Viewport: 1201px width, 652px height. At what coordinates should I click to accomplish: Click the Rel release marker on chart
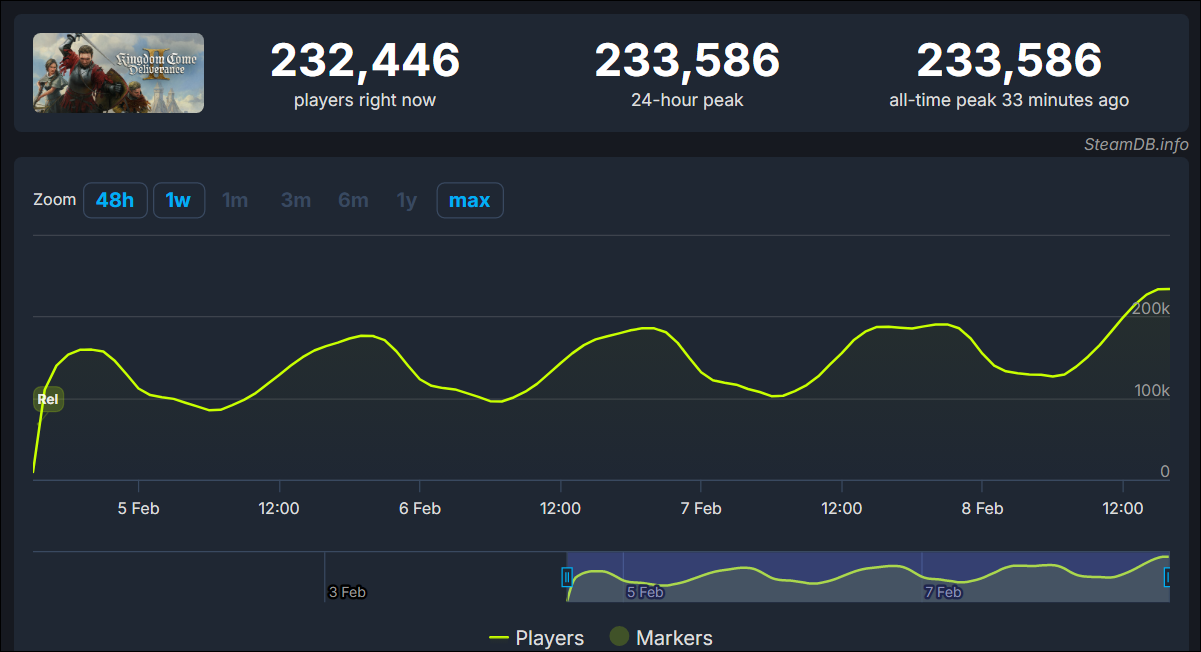point(48,399)
